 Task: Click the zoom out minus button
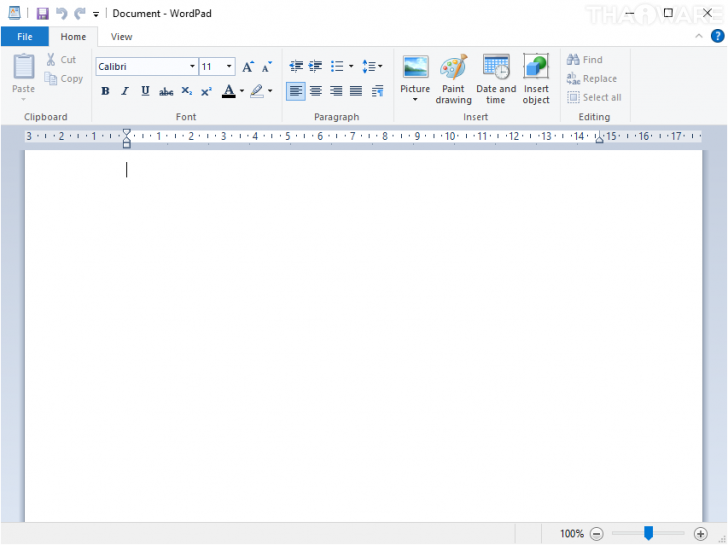(597, 534)
